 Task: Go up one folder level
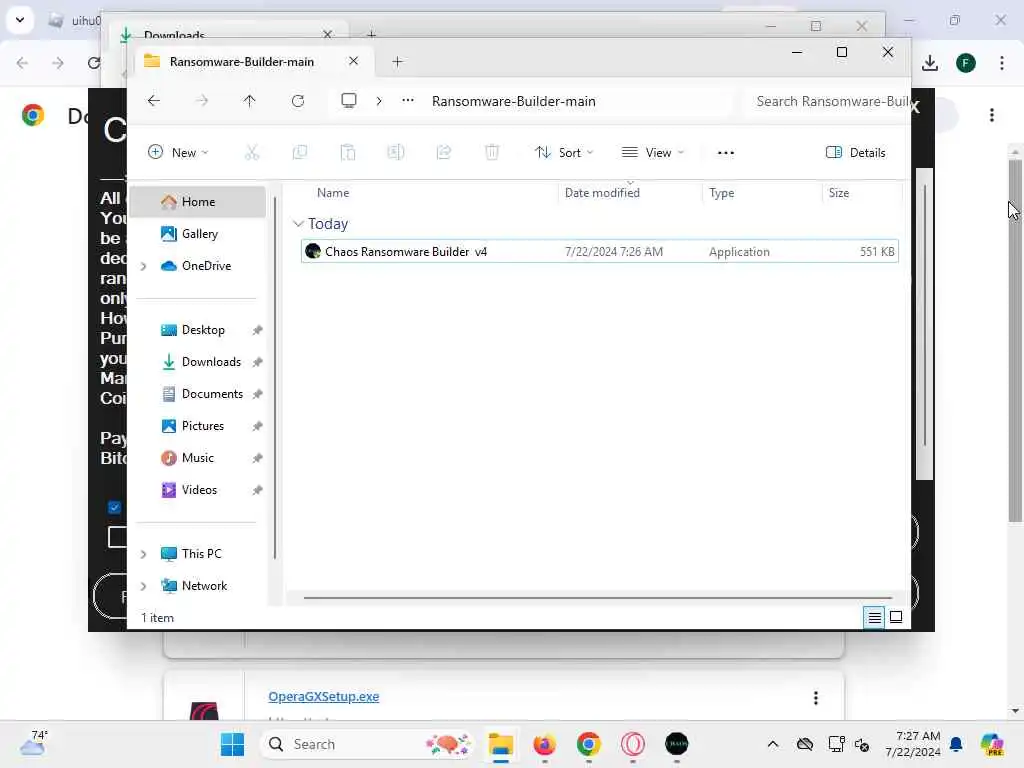(249, 101)
